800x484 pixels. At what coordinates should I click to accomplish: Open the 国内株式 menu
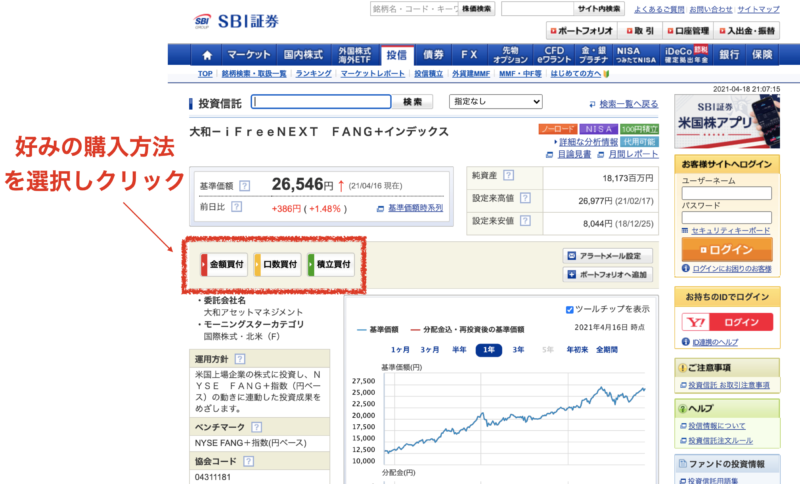(303, 55)
